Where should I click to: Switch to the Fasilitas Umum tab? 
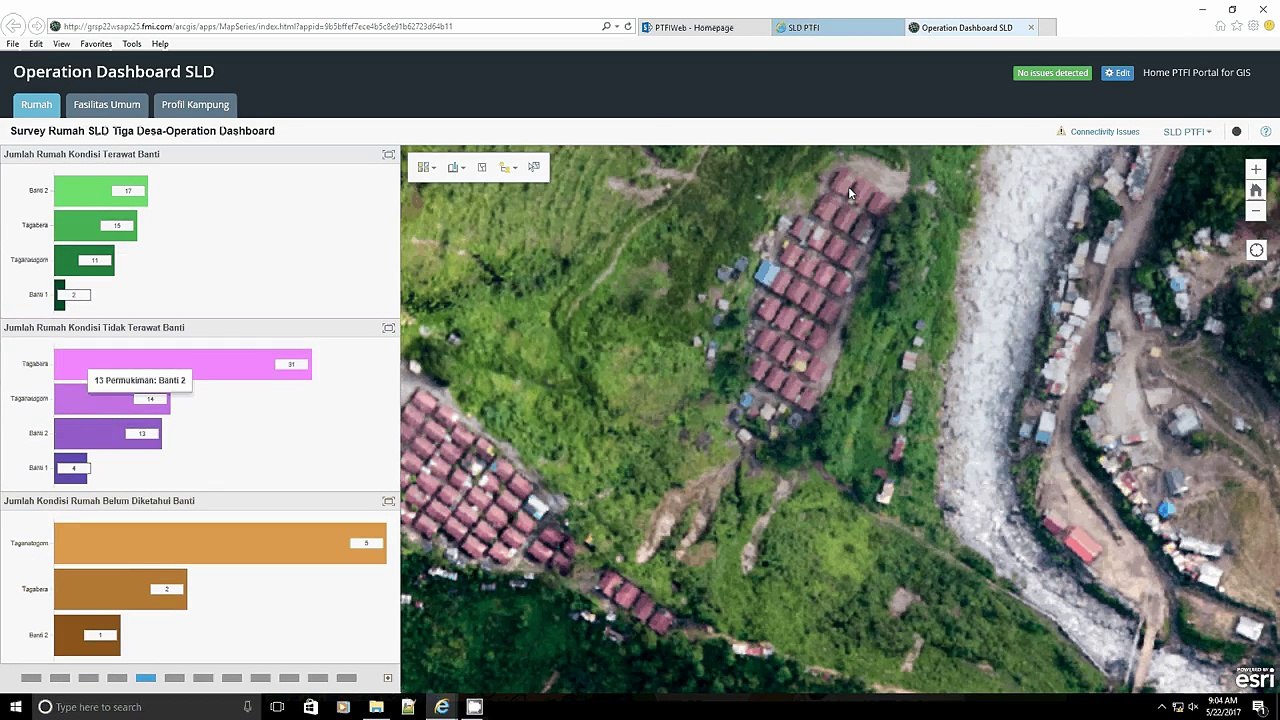pyautogui.click(x=107, y=105)
